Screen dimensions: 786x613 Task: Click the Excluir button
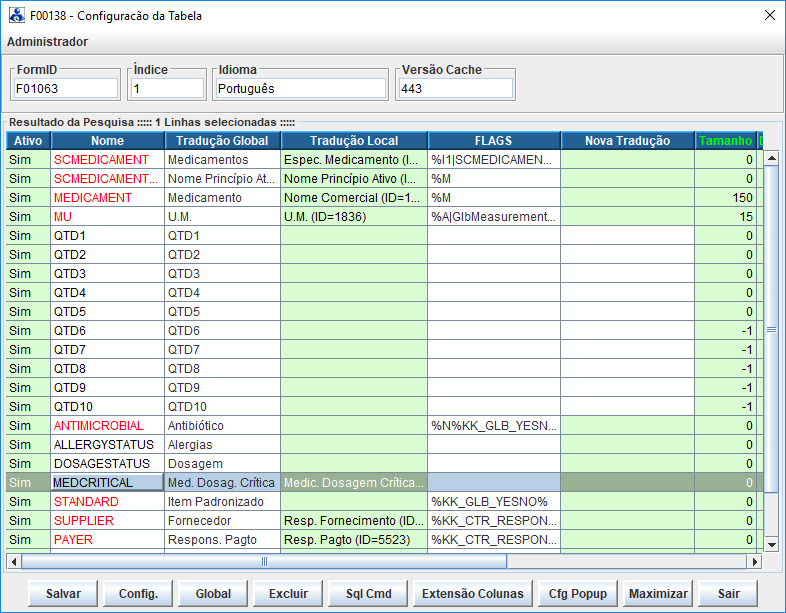(288, 593)
